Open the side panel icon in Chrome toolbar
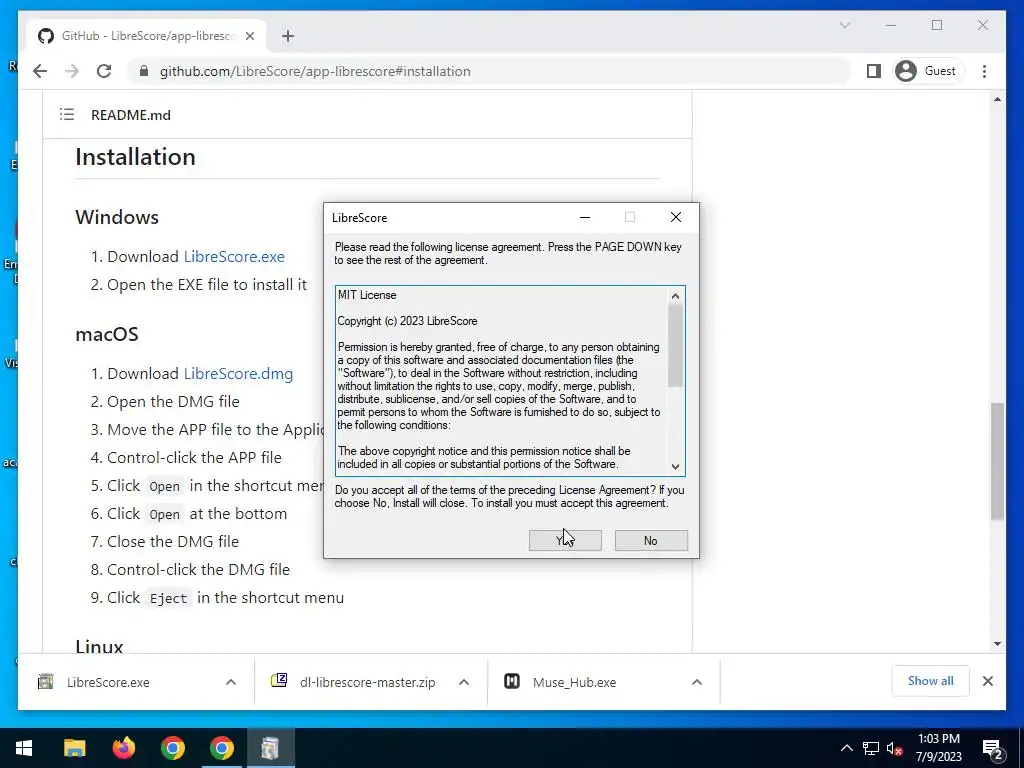 coord(874,71)
